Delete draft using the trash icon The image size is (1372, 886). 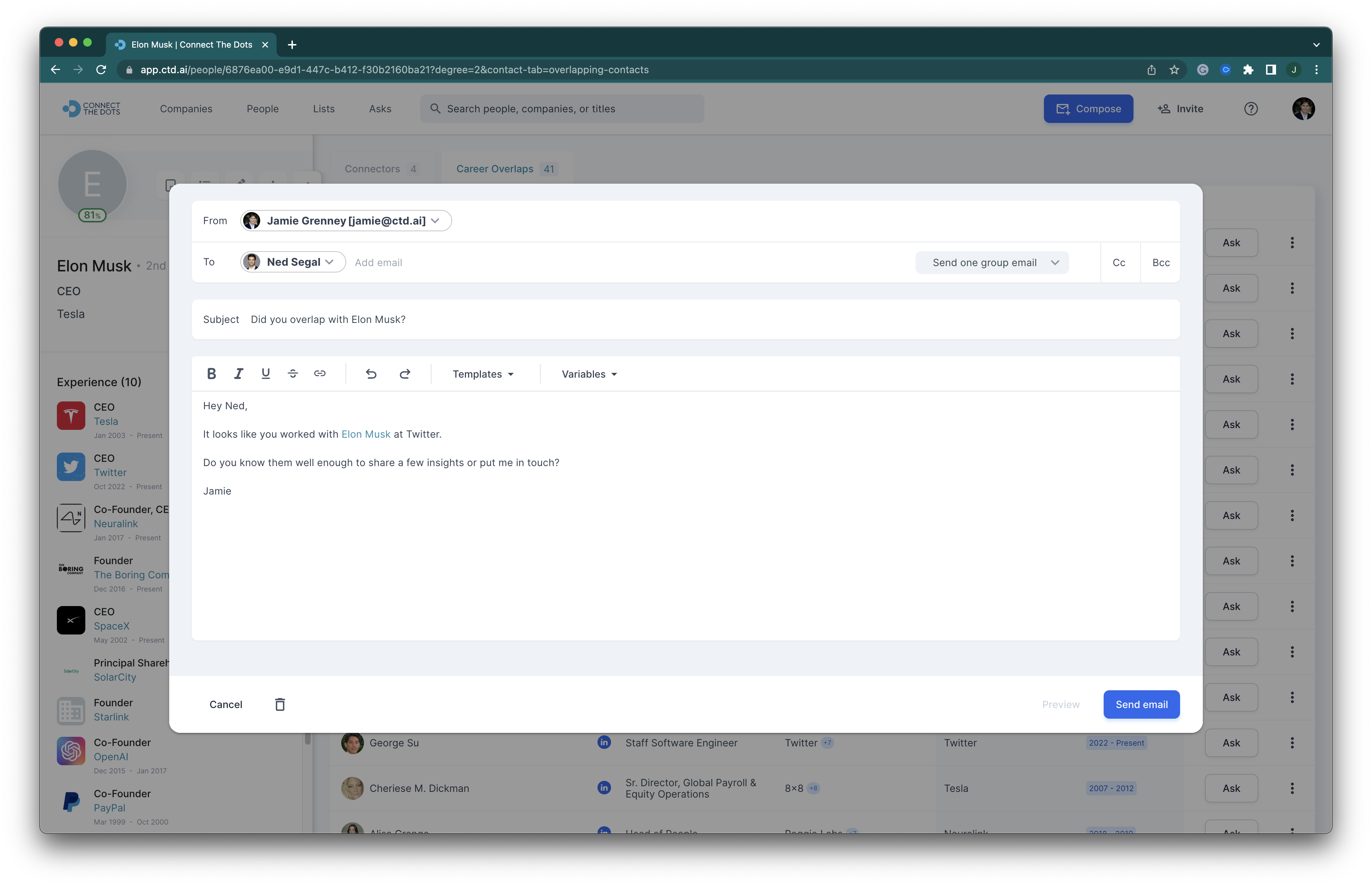click(280, 704)
